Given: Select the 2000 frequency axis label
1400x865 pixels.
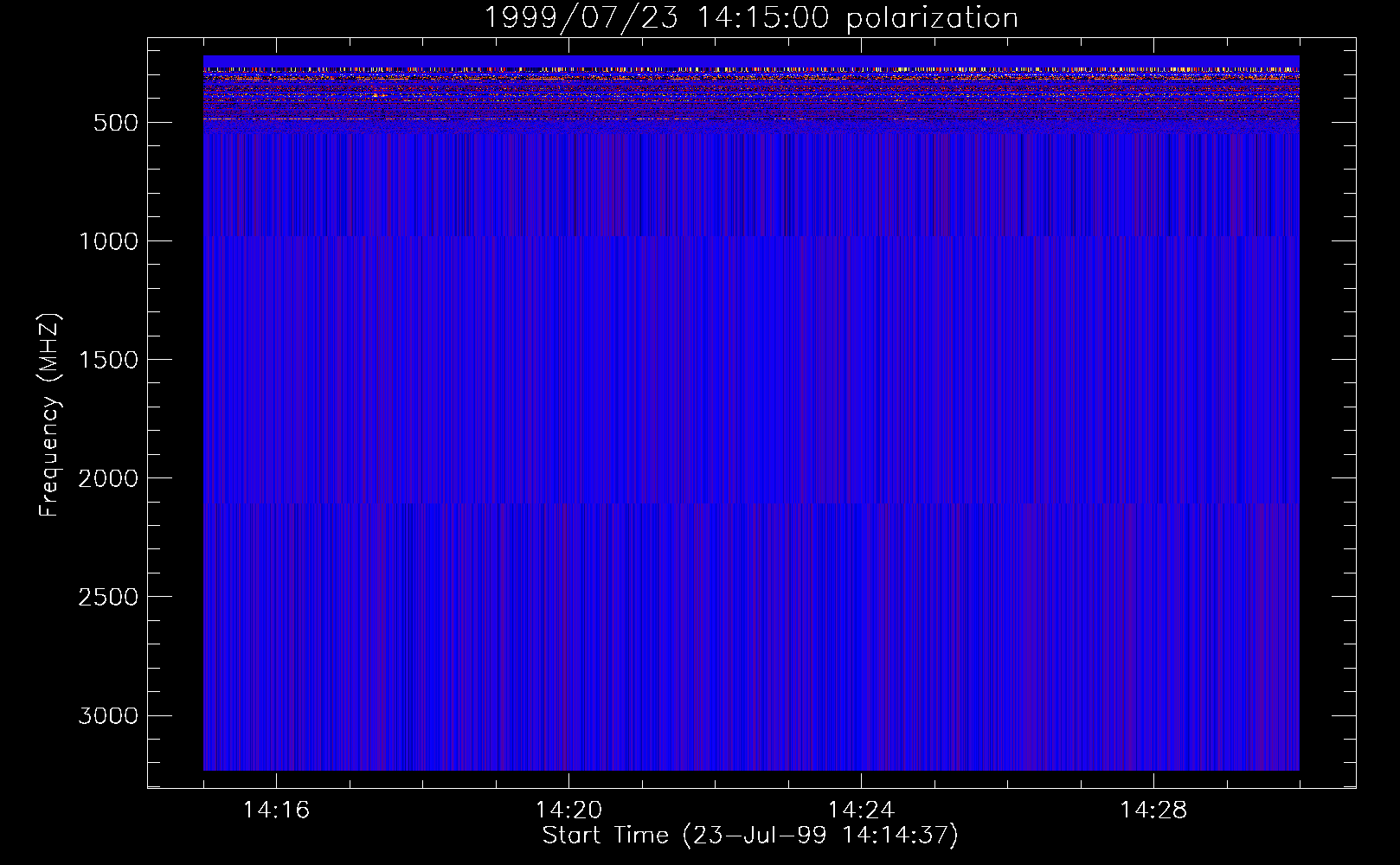Looking at the screenshot, I should point(108,478).
